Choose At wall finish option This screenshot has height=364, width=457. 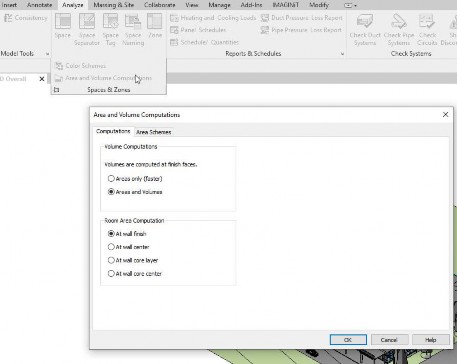[127, 234]
